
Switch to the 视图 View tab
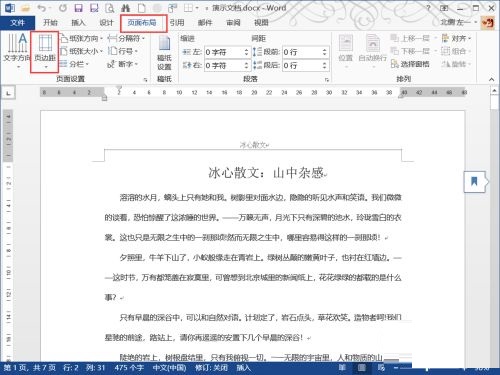point(261,22)
